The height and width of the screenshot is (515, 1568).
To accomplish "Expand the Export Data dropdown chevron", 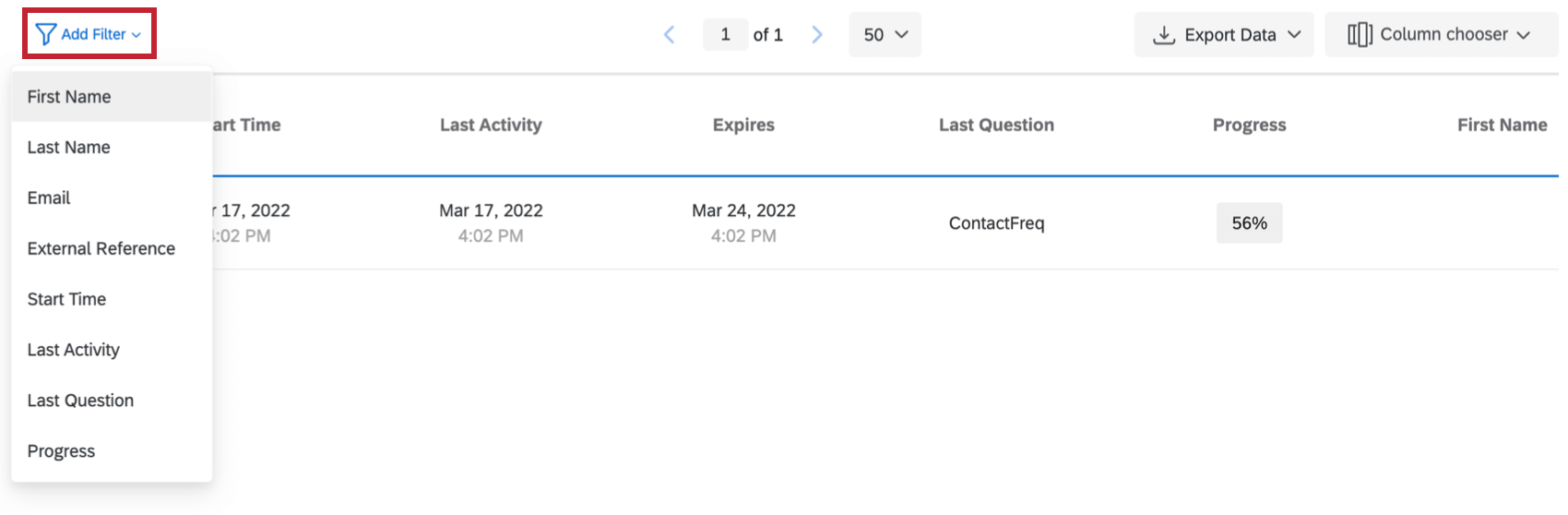I will (1294, 35).
